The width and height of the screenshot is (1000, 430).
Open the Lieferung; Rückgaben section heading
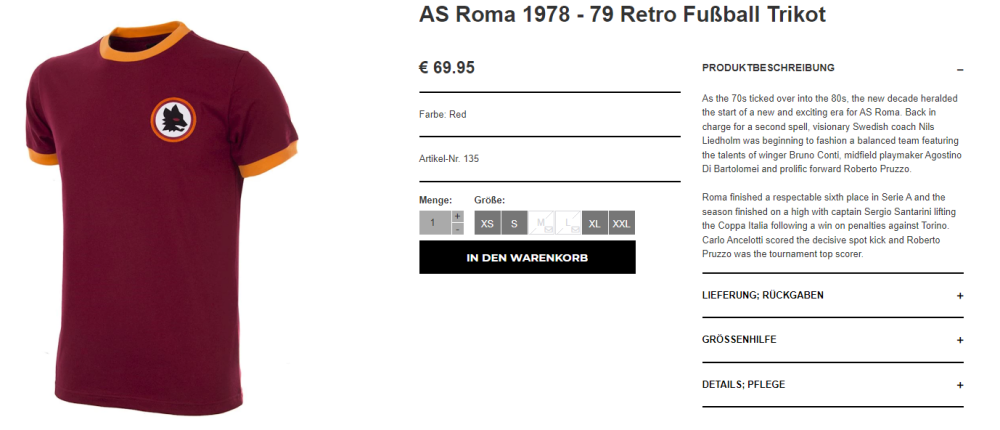[763, 295]
